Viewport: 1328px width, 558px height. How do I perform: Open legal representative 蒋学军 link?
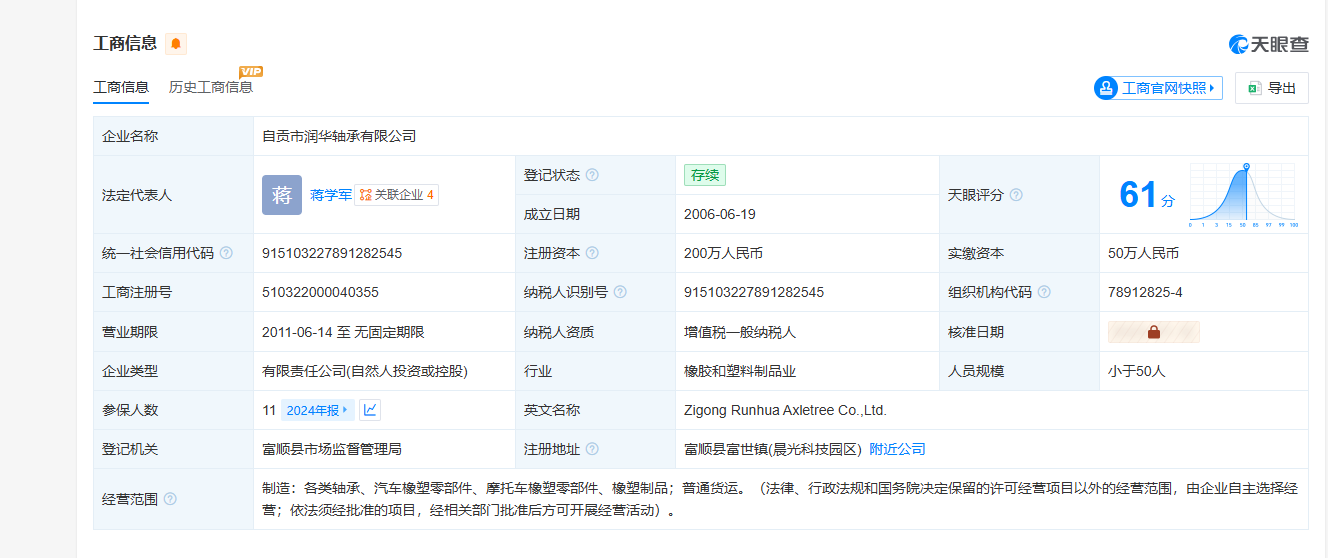pos(330,195)
